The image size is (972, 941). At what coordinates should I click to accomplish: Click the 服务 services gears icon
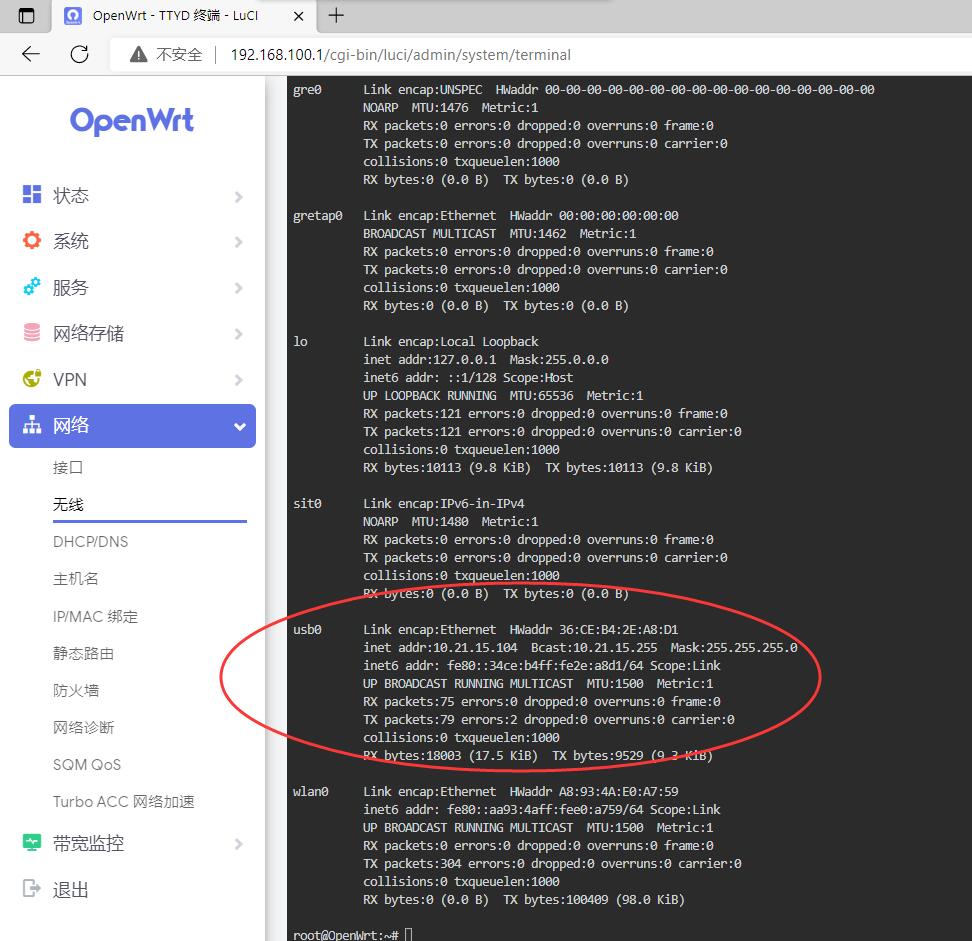[32, 287]
